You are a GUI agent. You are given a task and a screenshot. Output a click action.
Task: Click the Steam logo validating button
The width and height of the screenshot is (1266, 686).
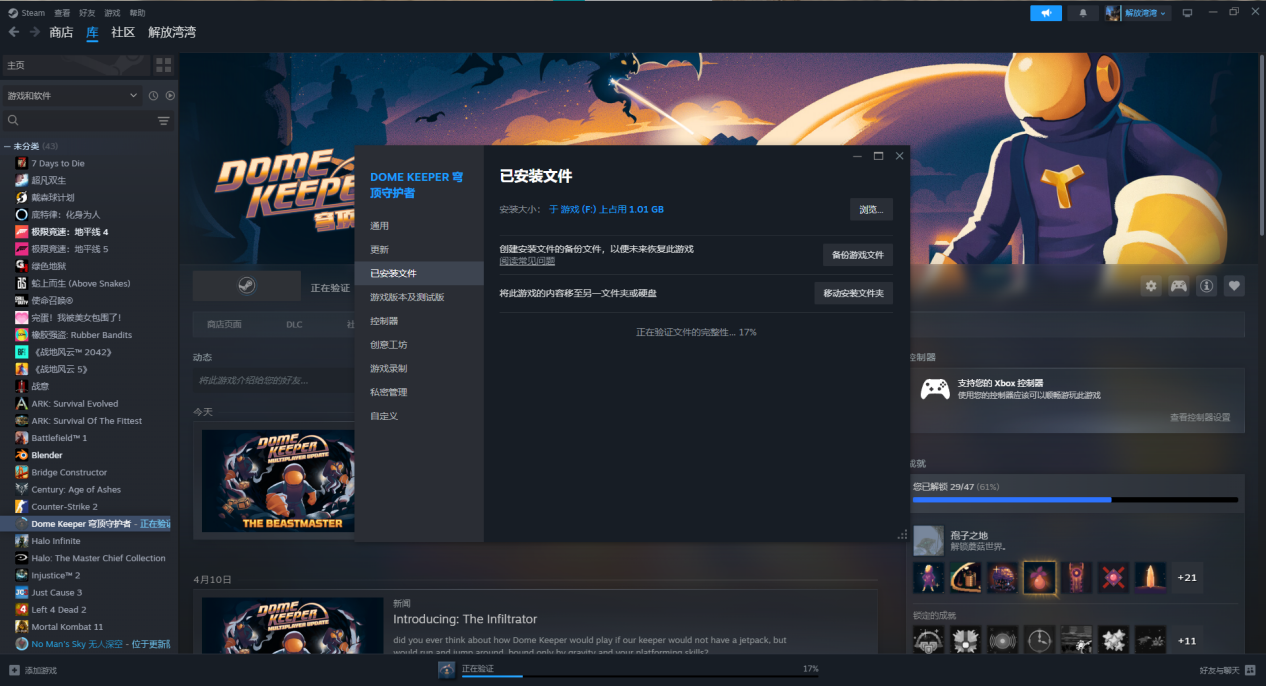pos(247,286)
